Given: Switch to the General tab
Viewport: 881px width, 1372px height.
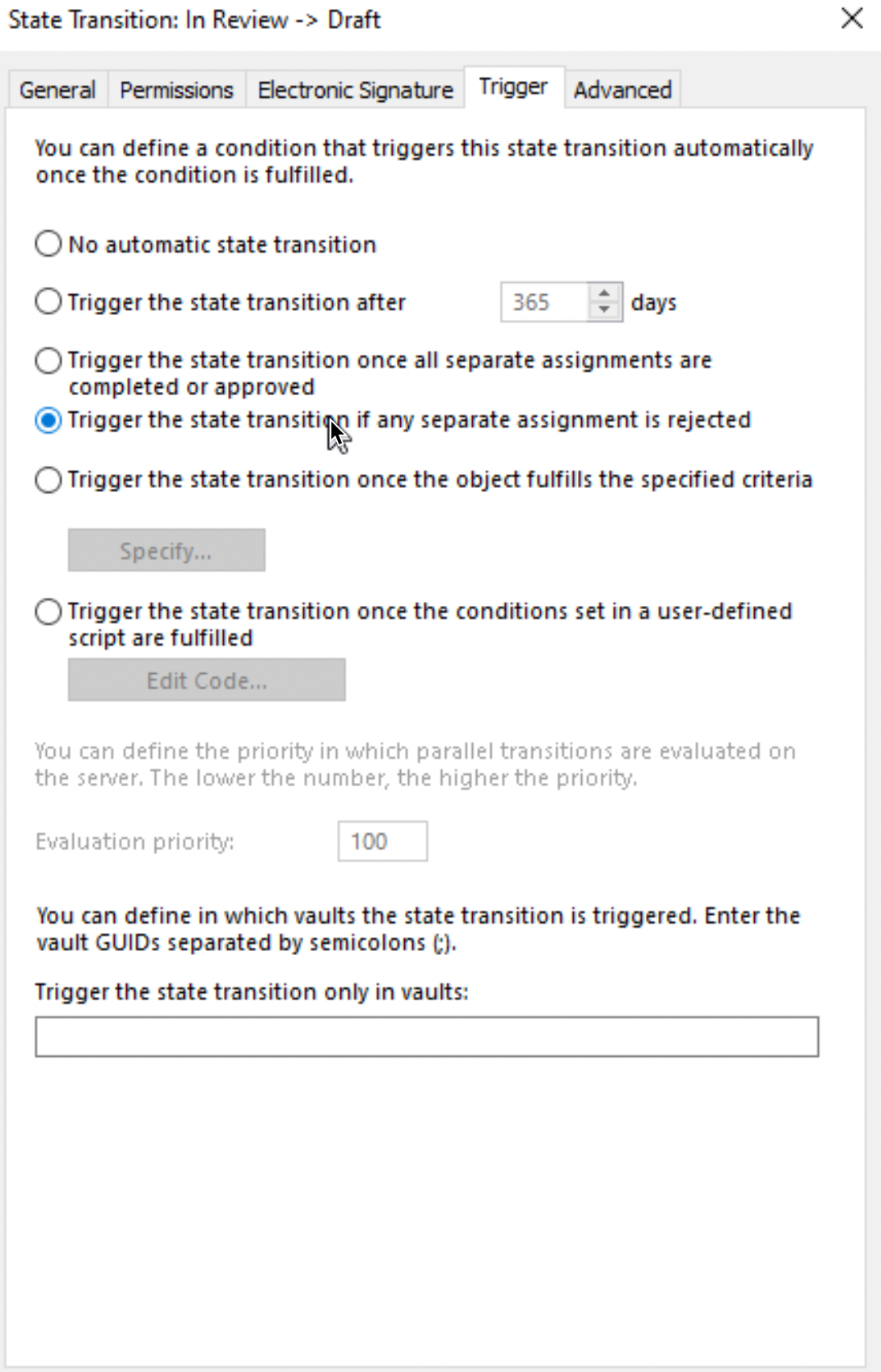Looking at the screenshot, I should [57, 90].
